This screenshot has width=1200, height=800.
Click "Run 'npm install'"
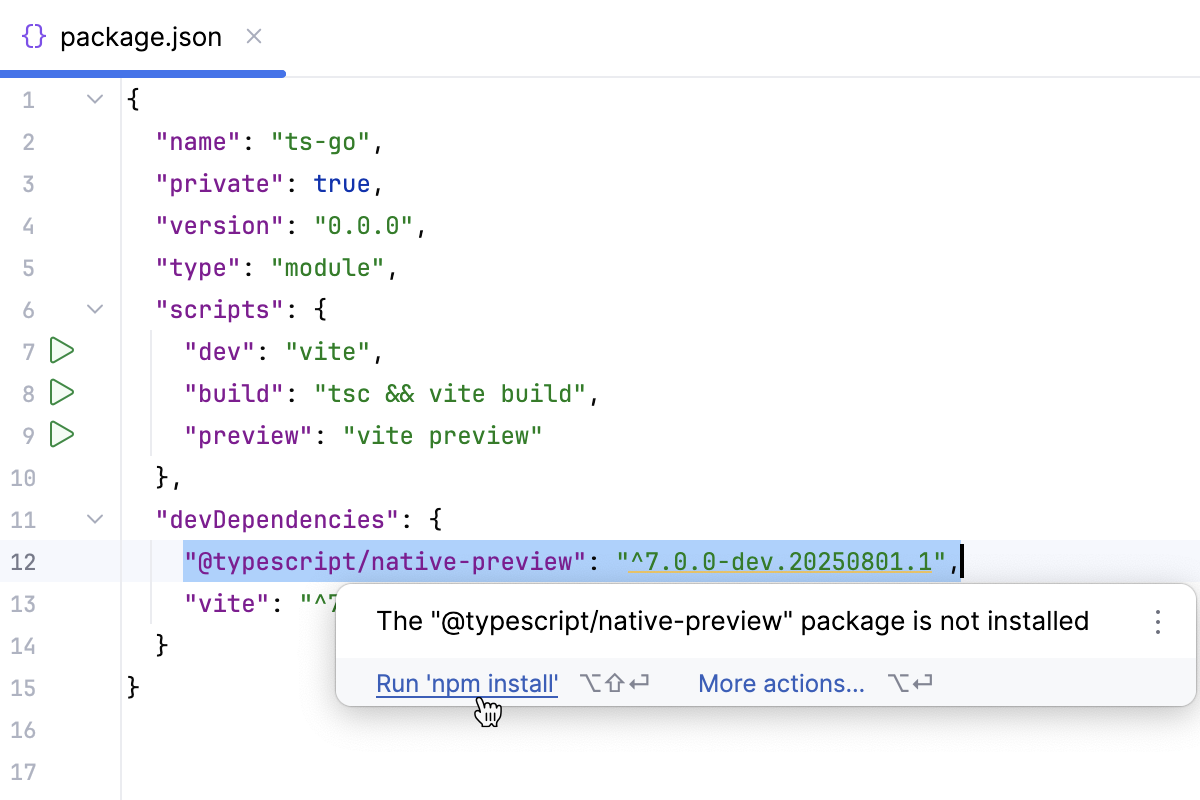click(466, 683)
